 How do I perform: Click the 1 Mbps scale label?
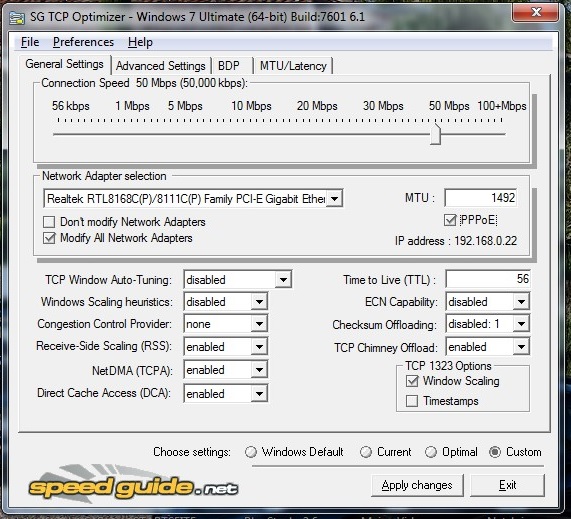132,106
